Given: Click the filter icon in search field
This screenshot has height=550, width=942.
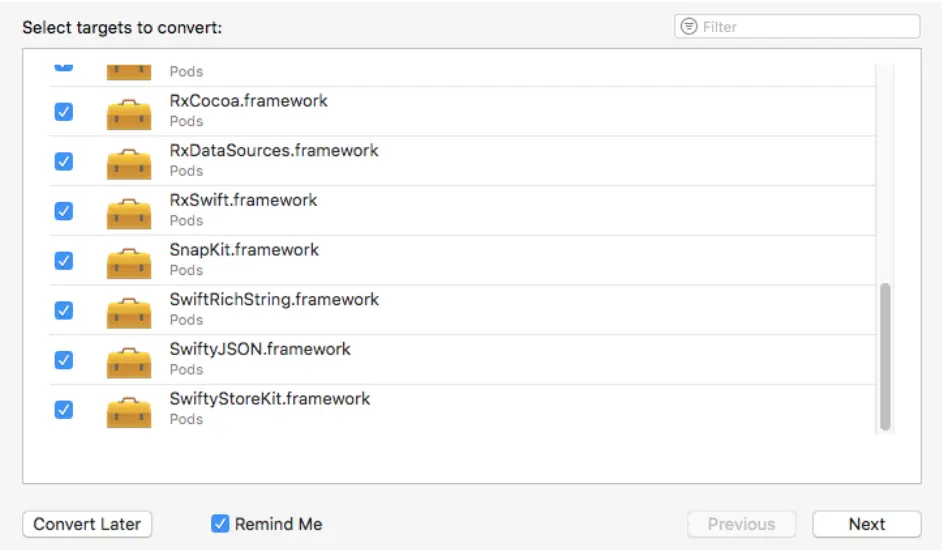Looking at the screenshot, I should coord(689,27).
